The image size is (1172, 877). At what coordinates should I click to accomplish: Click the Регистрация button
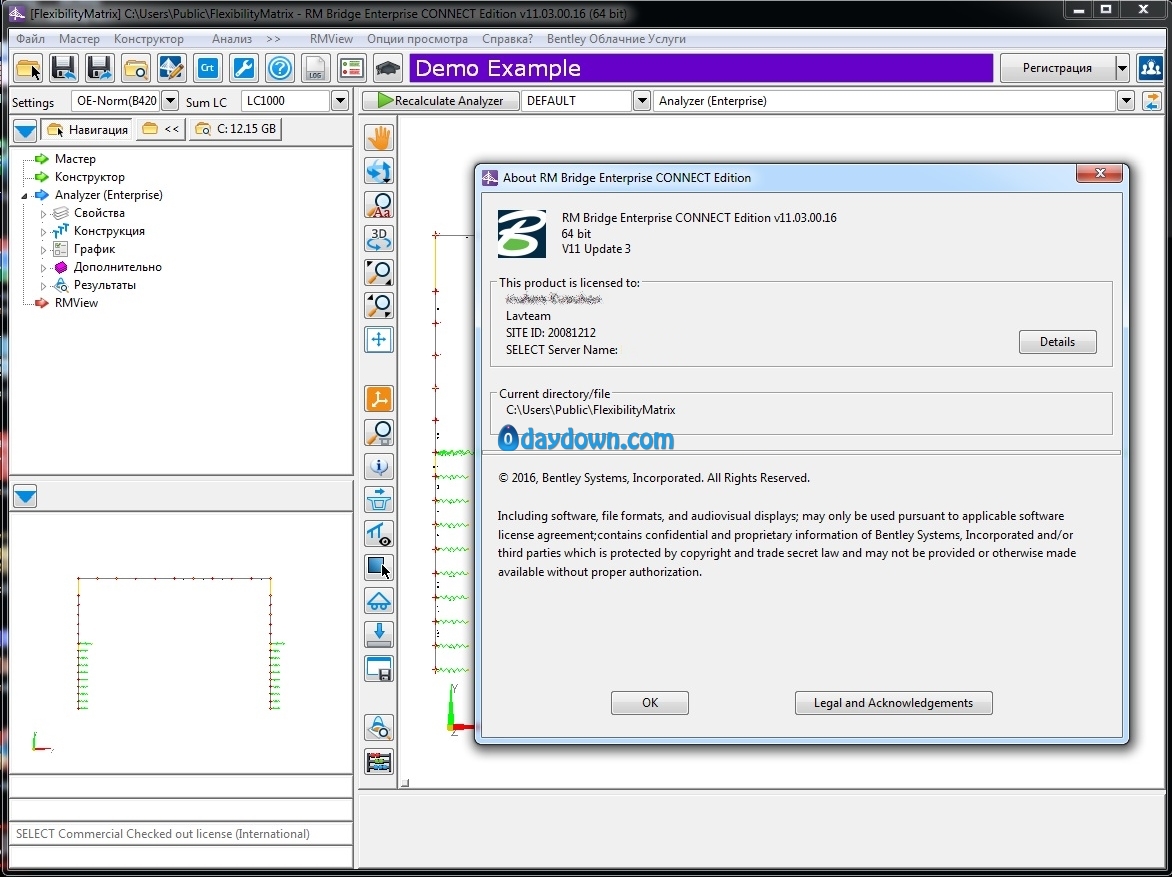[x=1057, y=68]
